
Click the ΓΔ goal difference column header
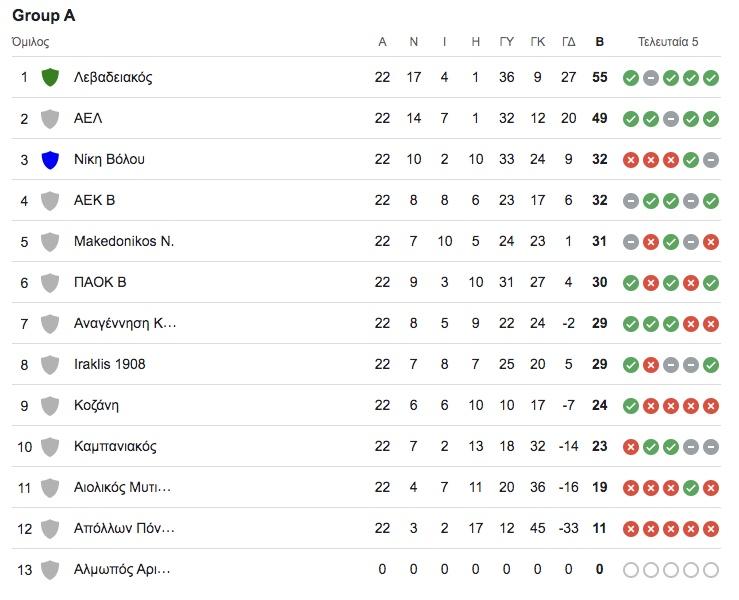click(568, 42)
